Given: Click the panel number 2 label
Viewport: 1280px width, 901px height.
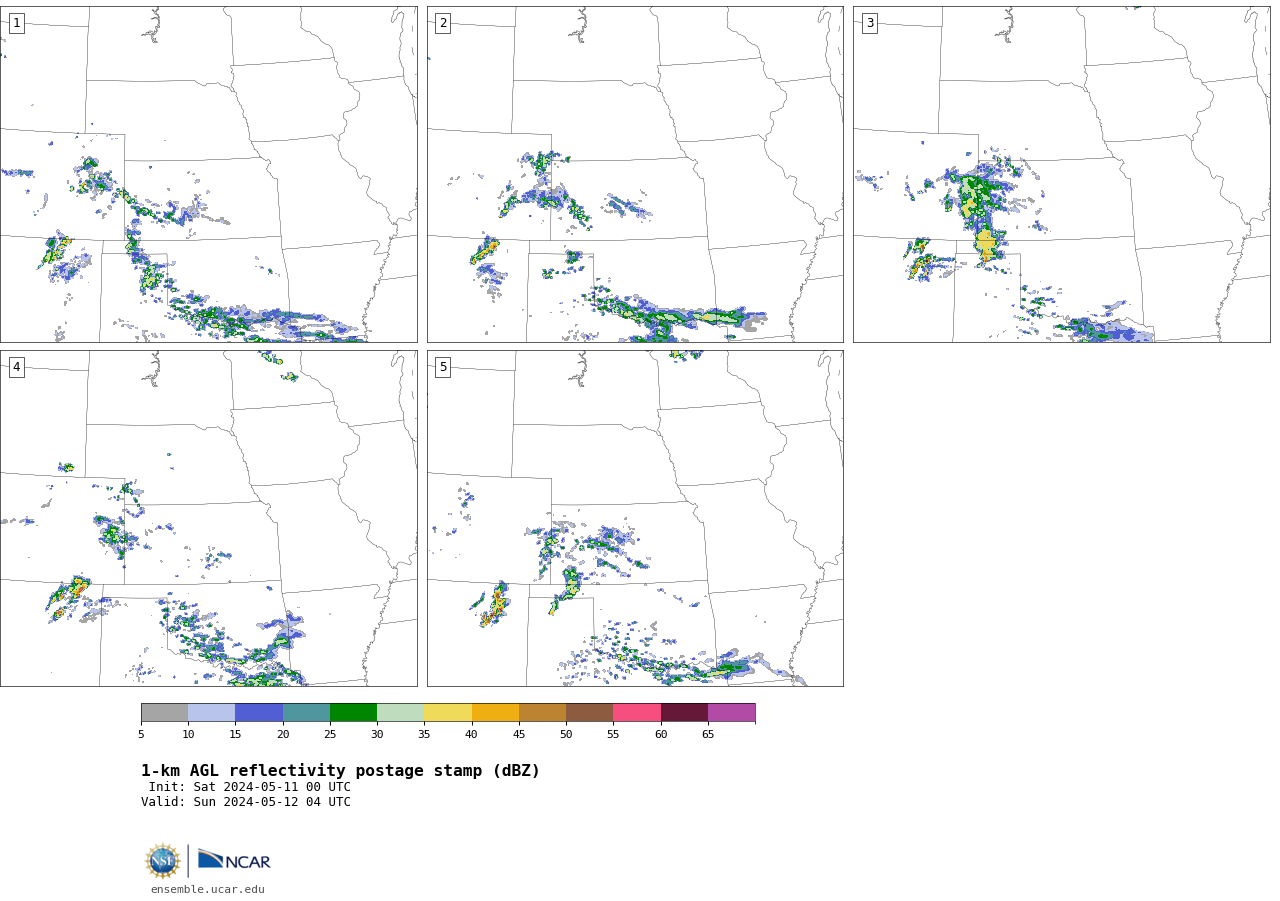Looking at the screenshot, I should pyautogui.click(x=443, y=23).
